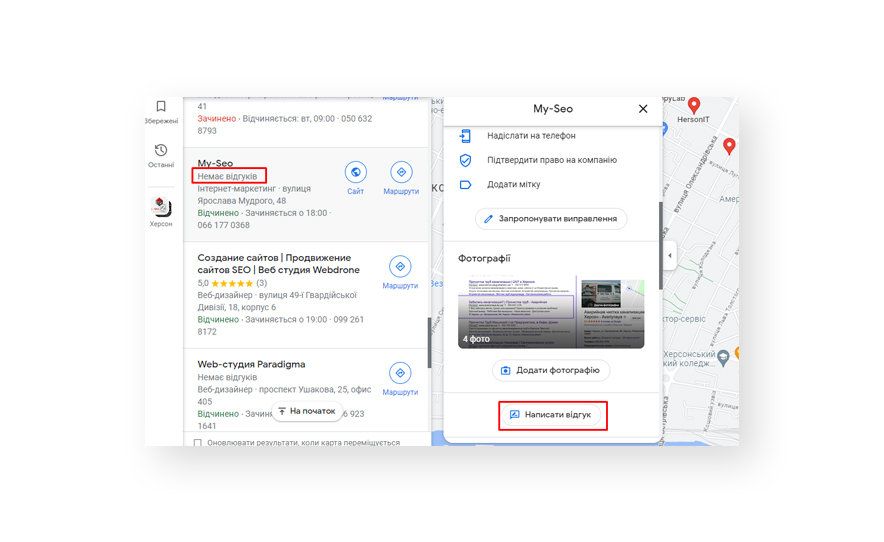Close the My-Seo details panel

pos(643,109)
